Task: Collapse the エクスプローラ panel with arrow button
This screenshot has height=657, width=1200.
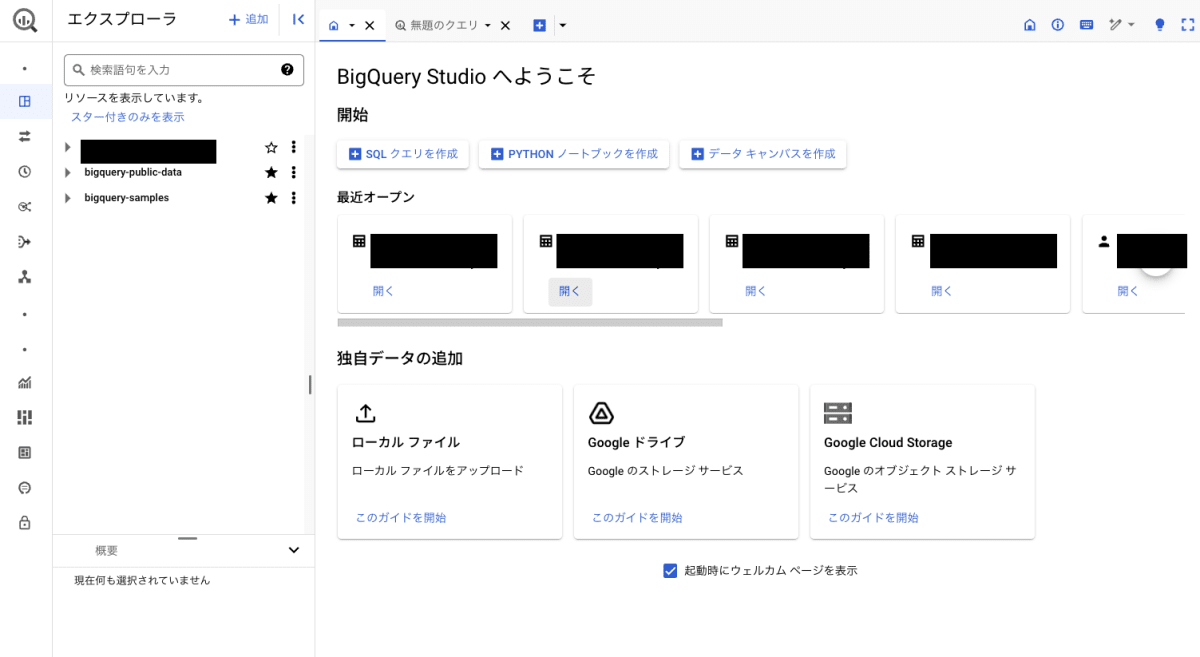Action: (x=298, y=19)
